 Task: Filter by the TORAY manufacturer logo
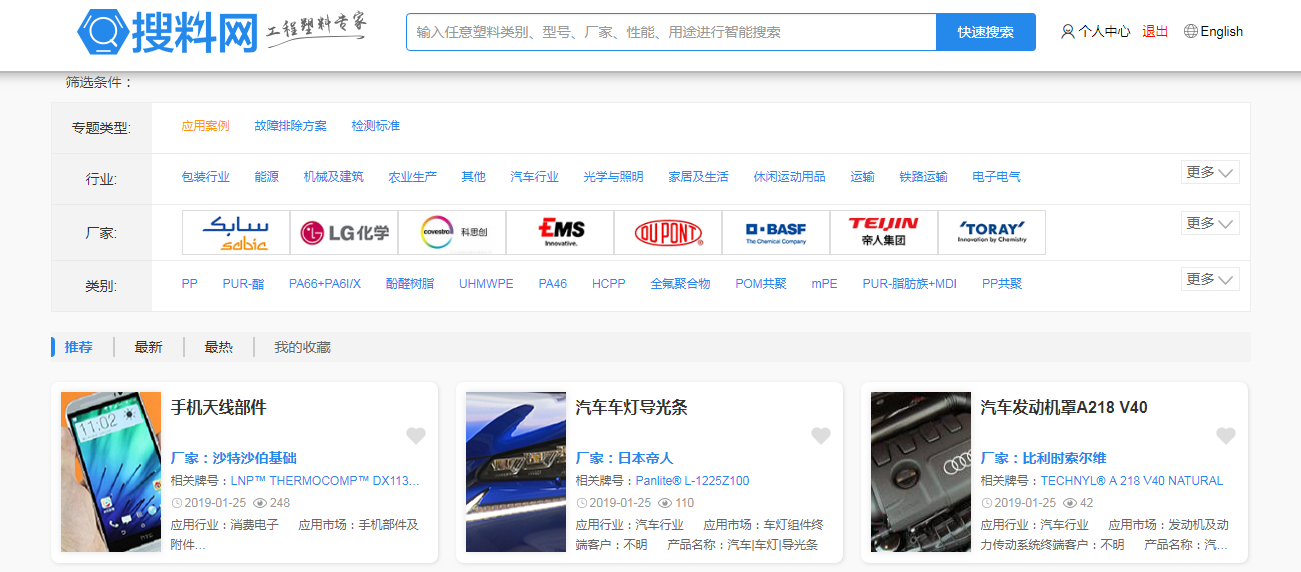coord(992,233)
